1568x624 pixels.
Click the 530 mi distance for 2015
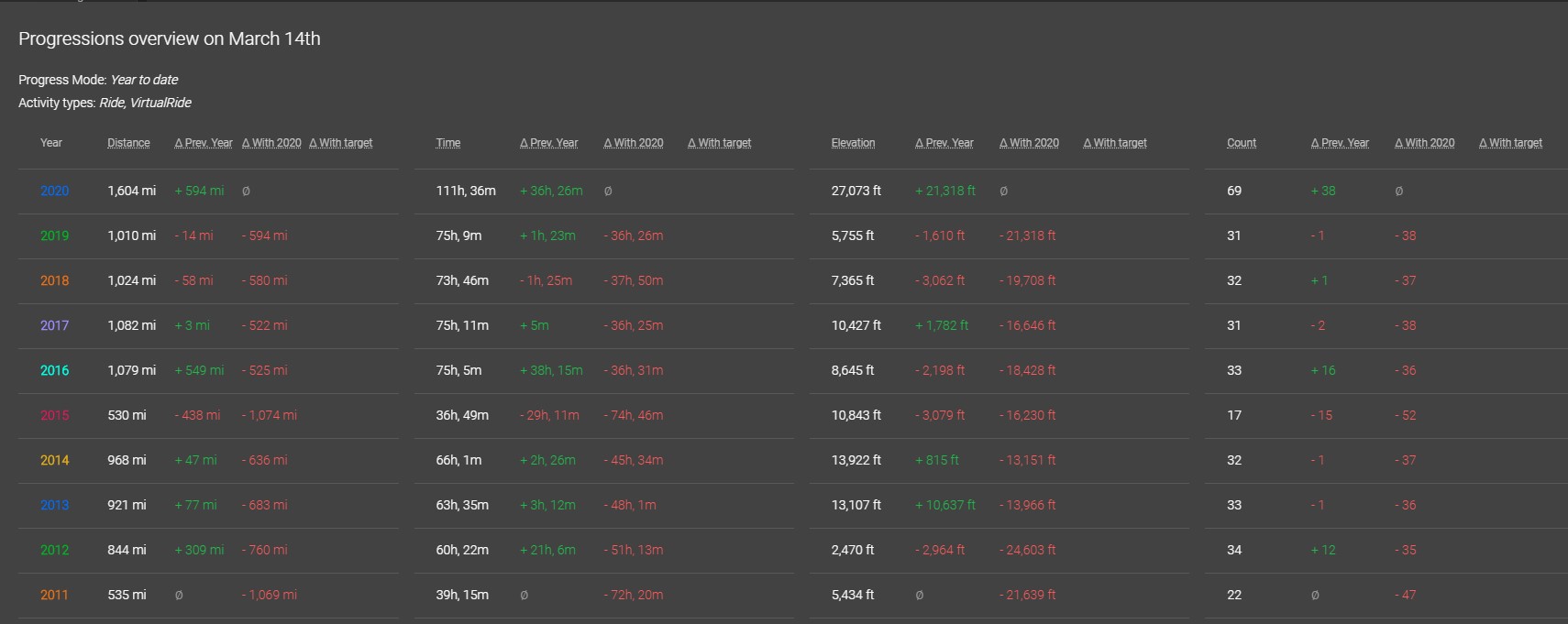point(127,415)
